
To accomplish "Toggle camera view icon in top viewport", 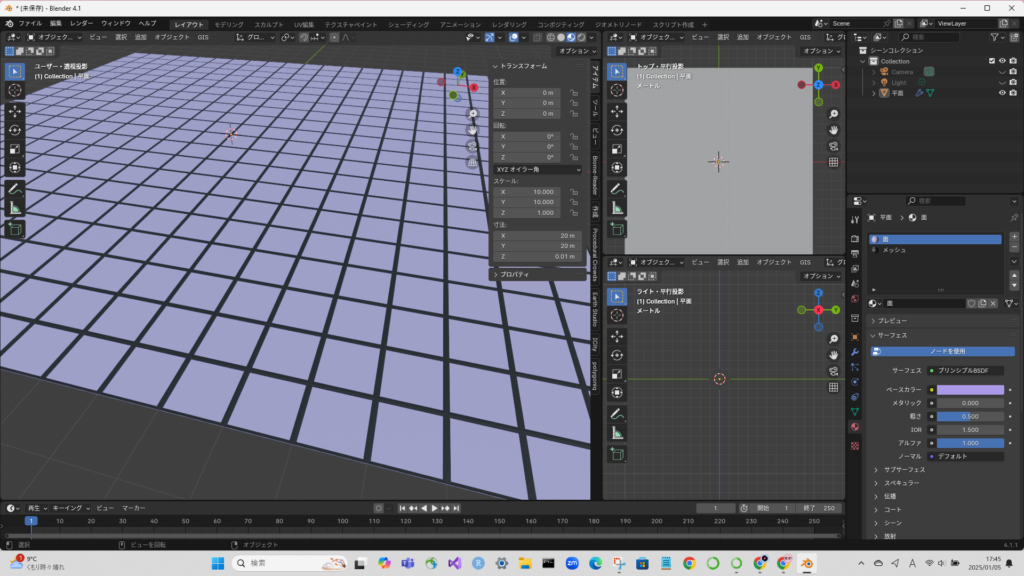I will [833, 145].
